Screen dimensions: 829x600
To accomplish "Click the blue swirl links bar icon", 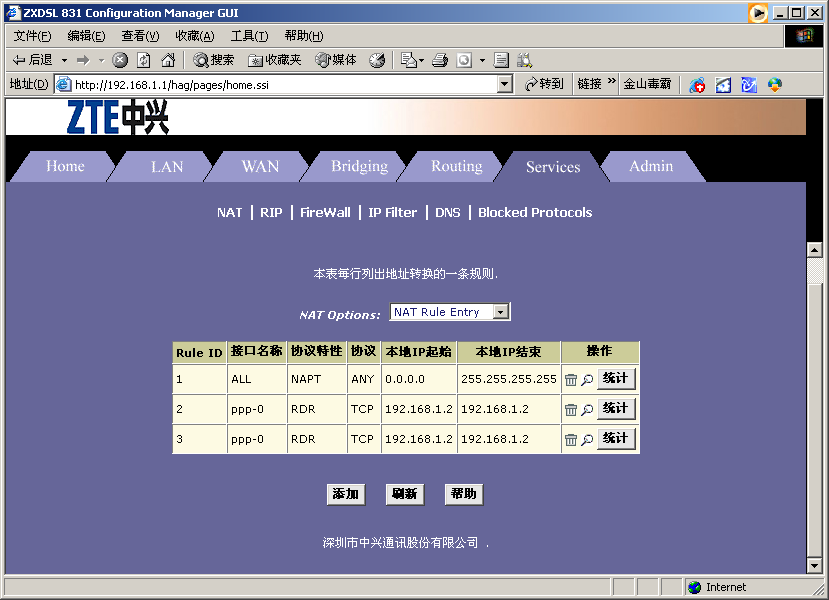I will pyautogui.click(x=749, y=85).
